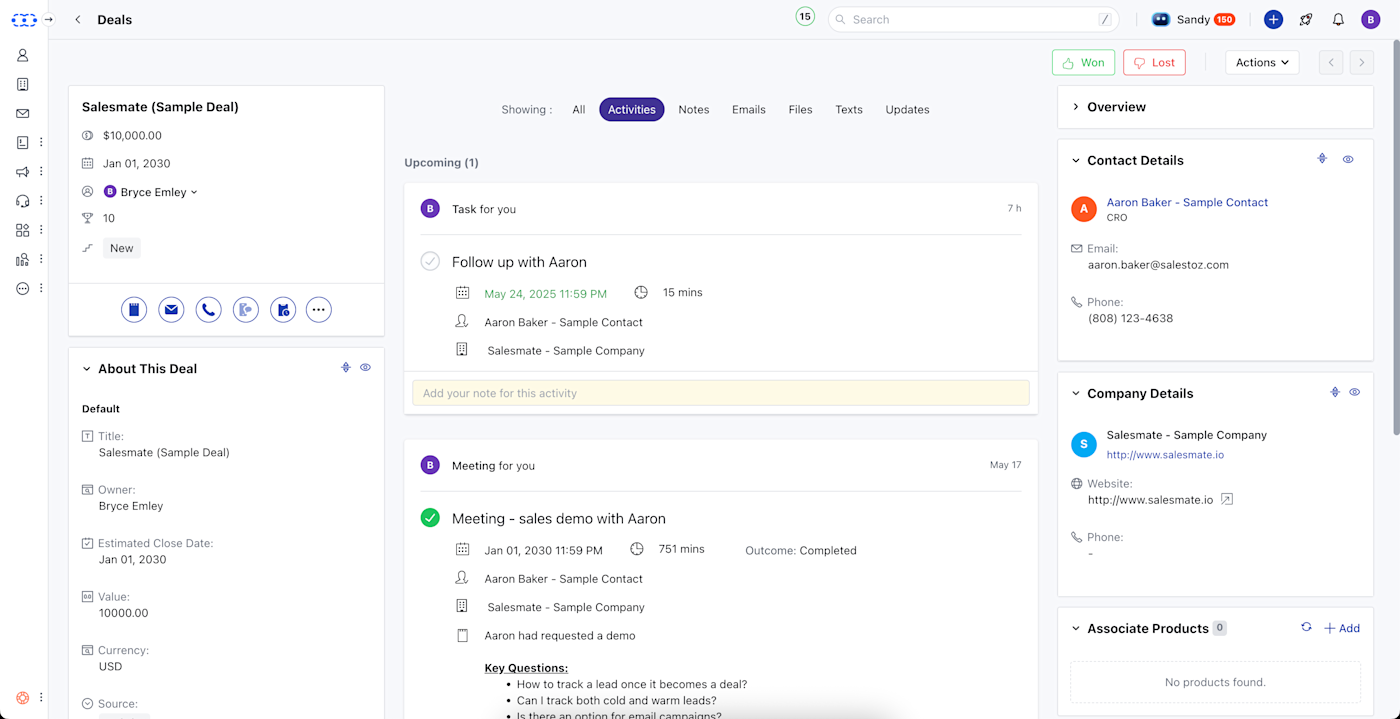
Task: Open the Bryce Emley owner dropdown
Action: (x=151, y=192)
